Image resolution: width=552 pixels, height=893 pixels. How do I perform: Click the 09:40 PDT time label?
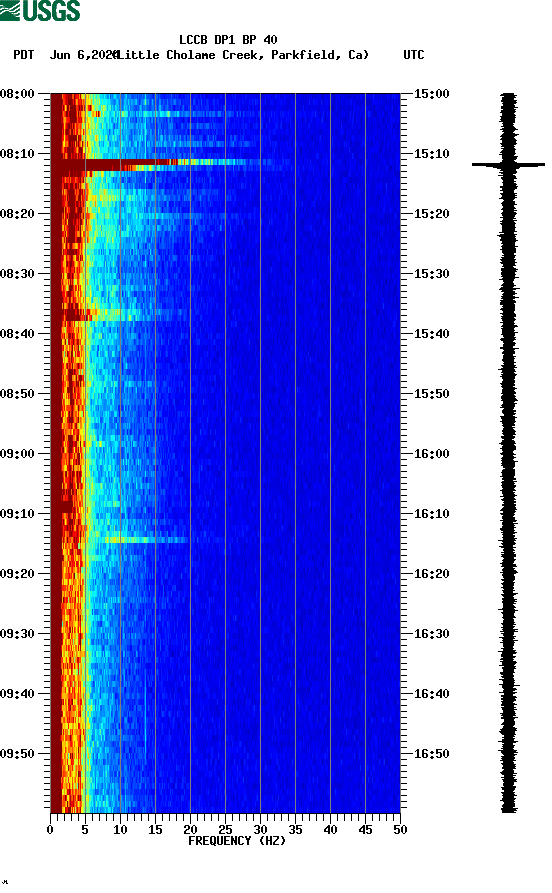(18, 693)
